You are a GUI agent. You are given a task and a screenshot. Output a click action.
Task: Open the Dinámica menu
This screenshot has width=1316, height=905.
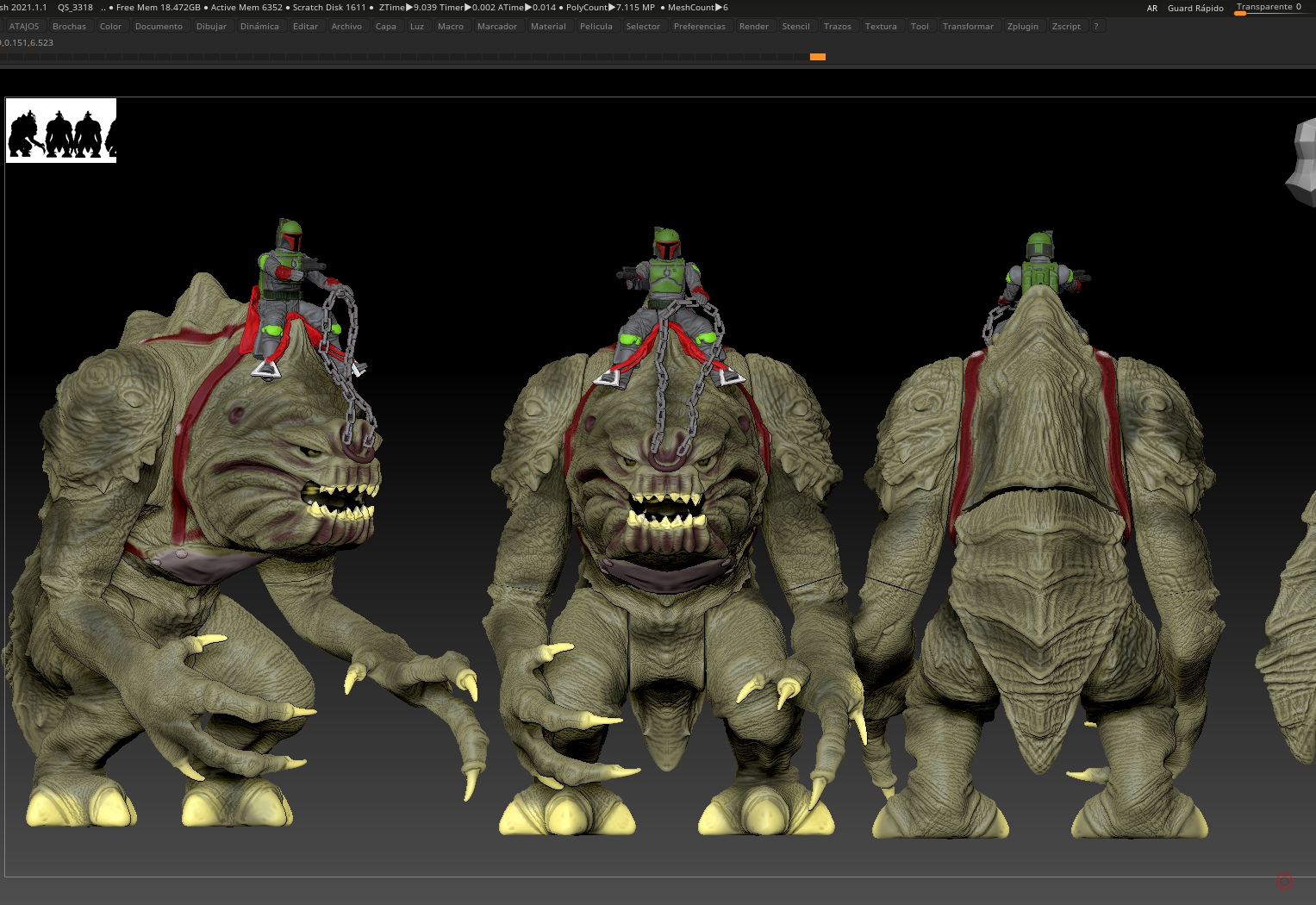(x=259, y=27)
